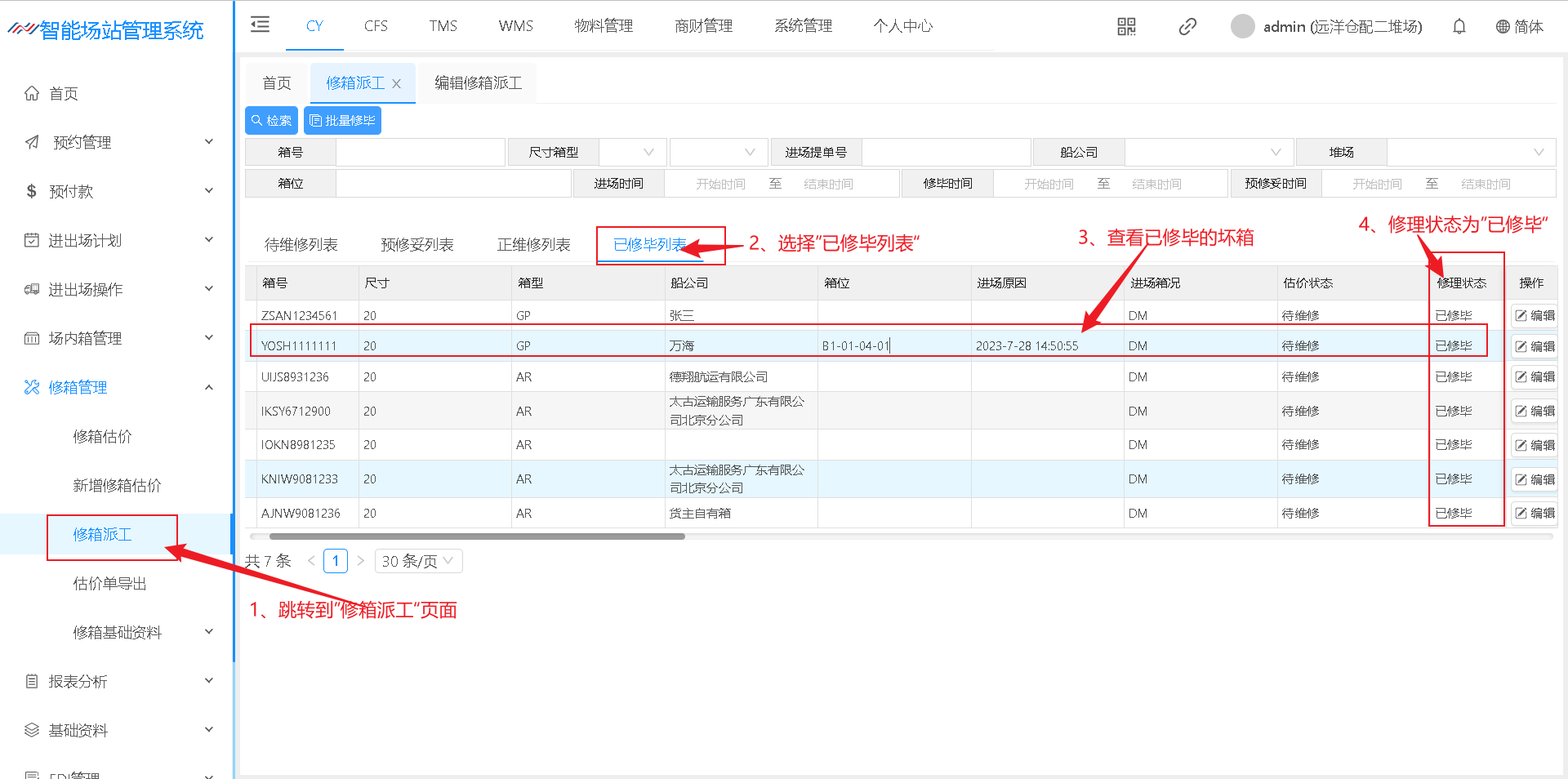1568x779 pixels.
Task: Collapse the sidebar with the menu fold icon
Action: coord(260,24)
